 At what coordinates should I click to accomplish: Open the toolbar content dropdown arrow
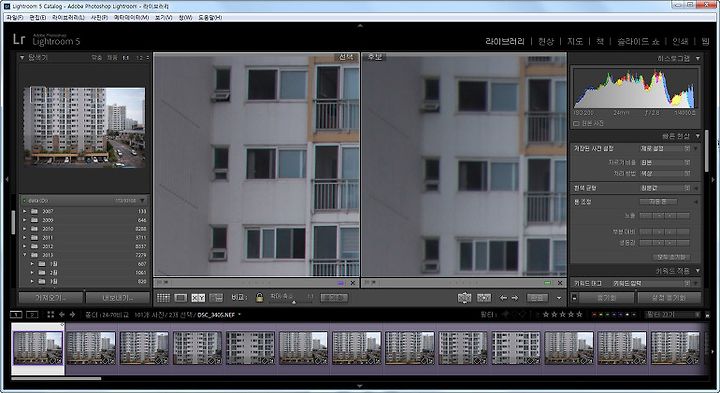tap(559, 298)
